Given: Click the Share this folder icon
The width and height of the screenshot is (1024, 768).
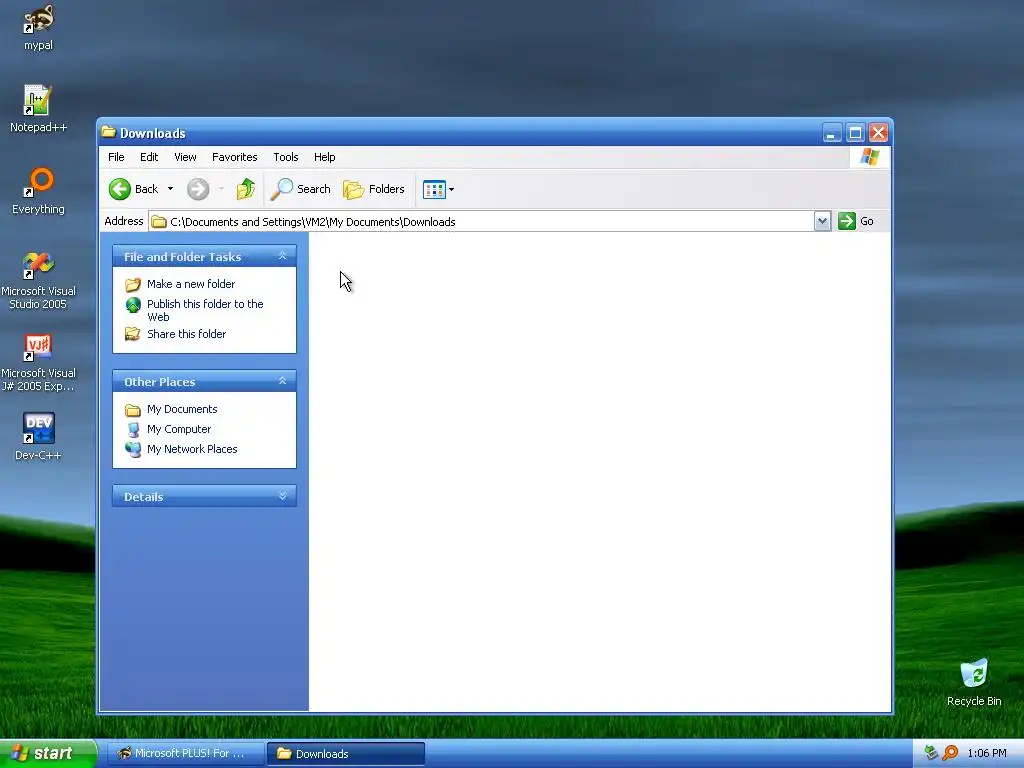Looking at the screenshot, I should 133,334.
